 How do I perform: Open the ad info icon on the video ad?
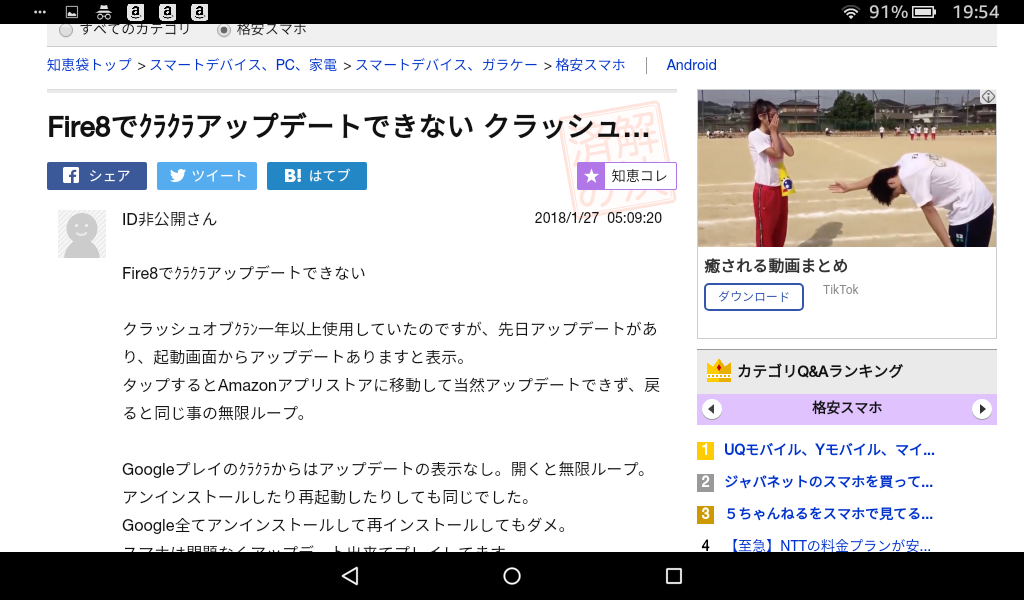(x=988, y=97)
